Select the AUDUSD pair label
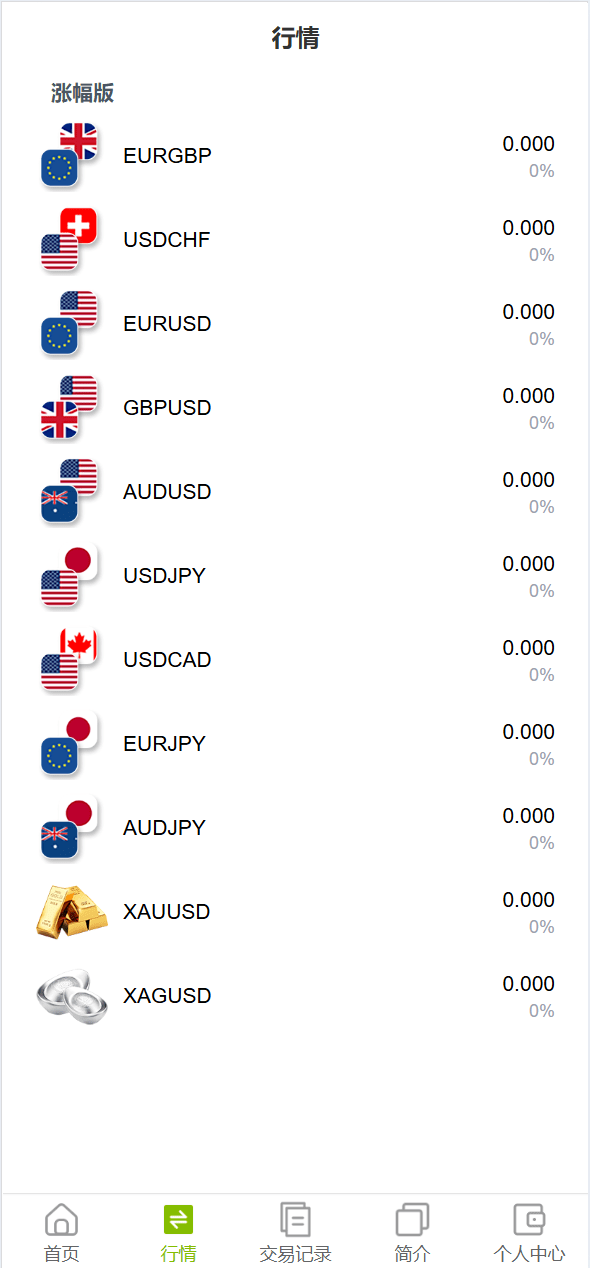The height and width of the screenshot is (1268, 590). [167, 492]
